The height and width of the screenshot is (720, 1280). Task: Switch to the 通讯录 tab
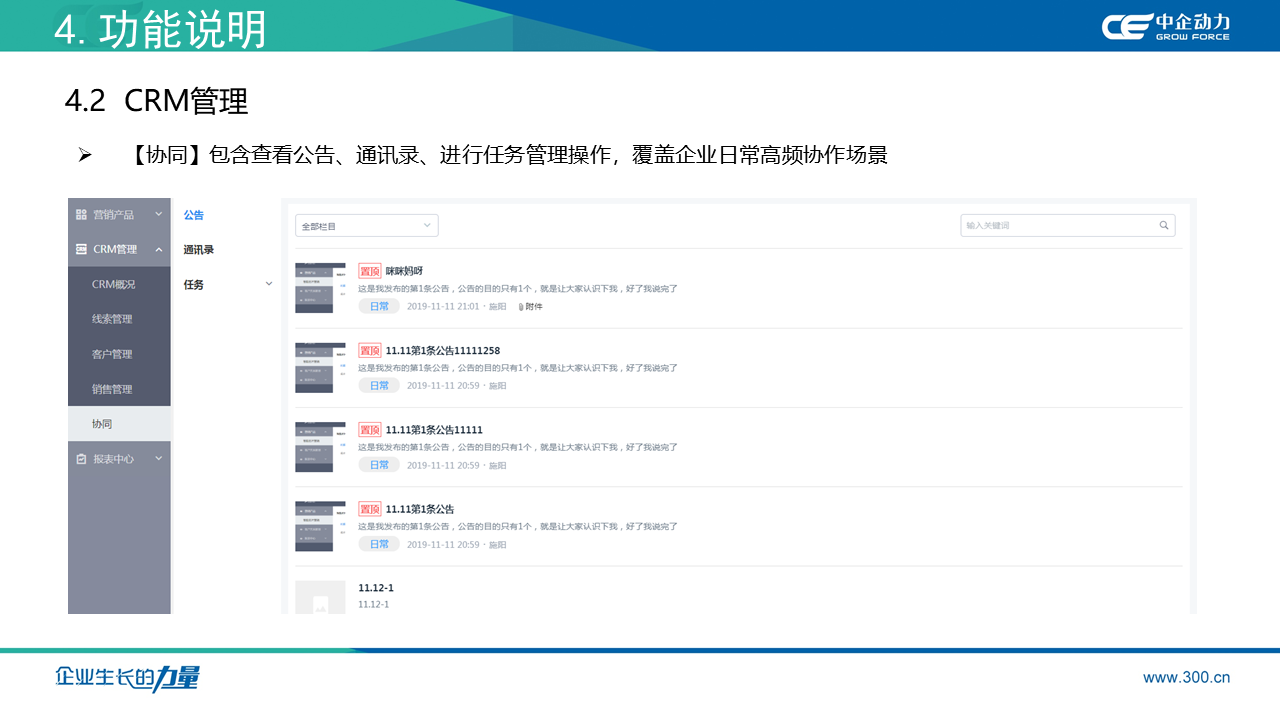pyautogui.click(x=198, y=250)
